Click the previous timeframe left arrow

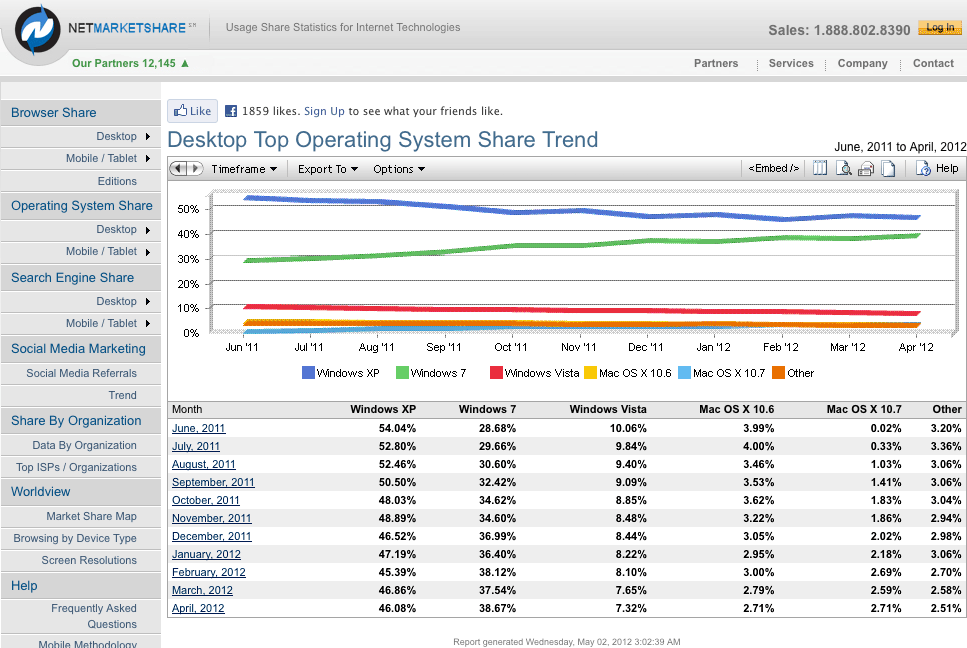point(178,168)
